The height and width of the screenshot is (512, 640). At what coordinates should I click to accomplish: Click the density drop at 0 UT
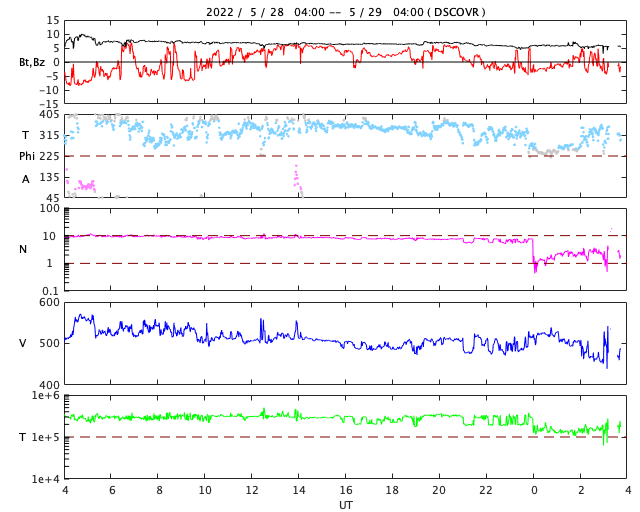click(x=534, y=255)
